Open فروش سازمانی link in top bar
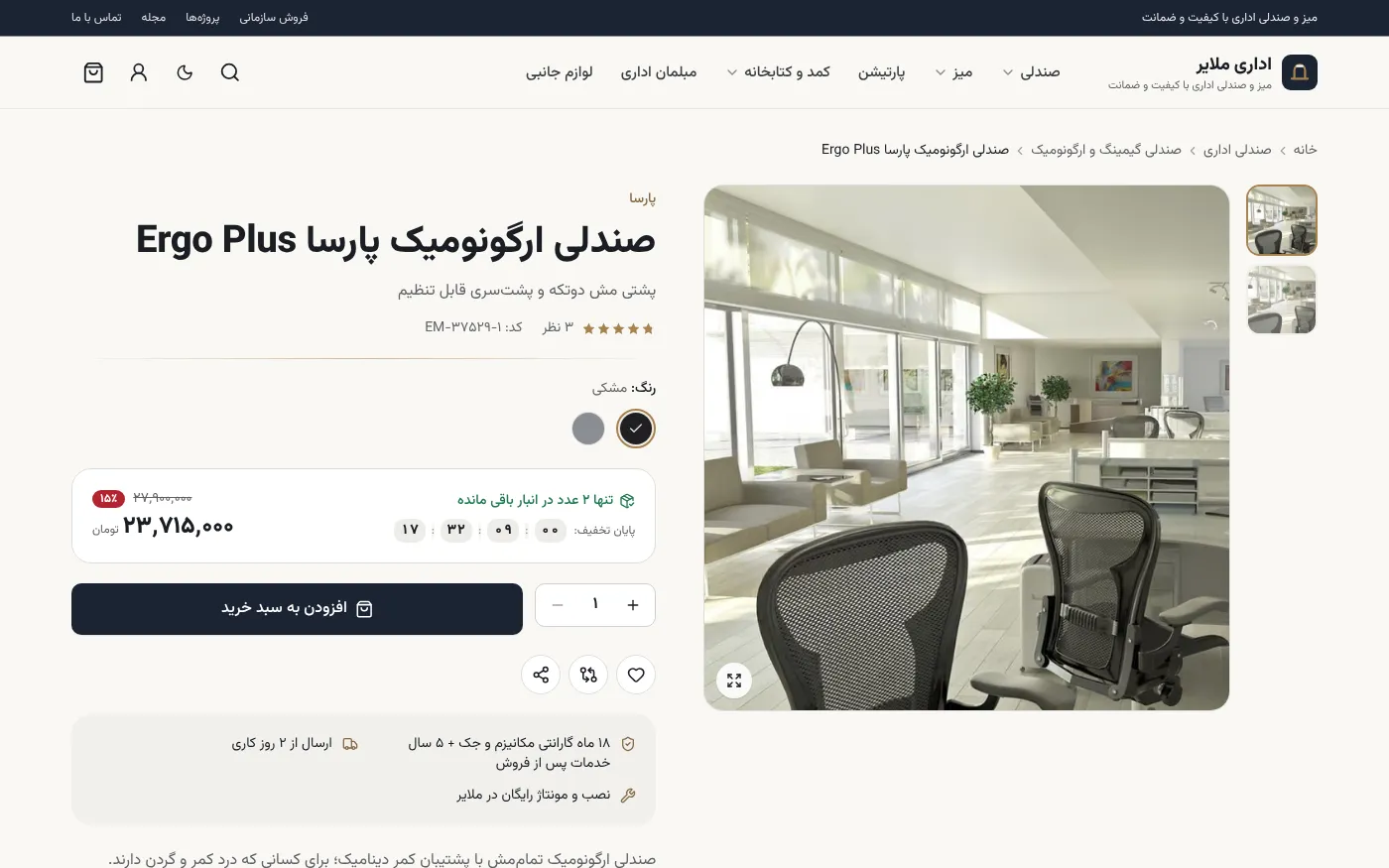 pos(274,18)
